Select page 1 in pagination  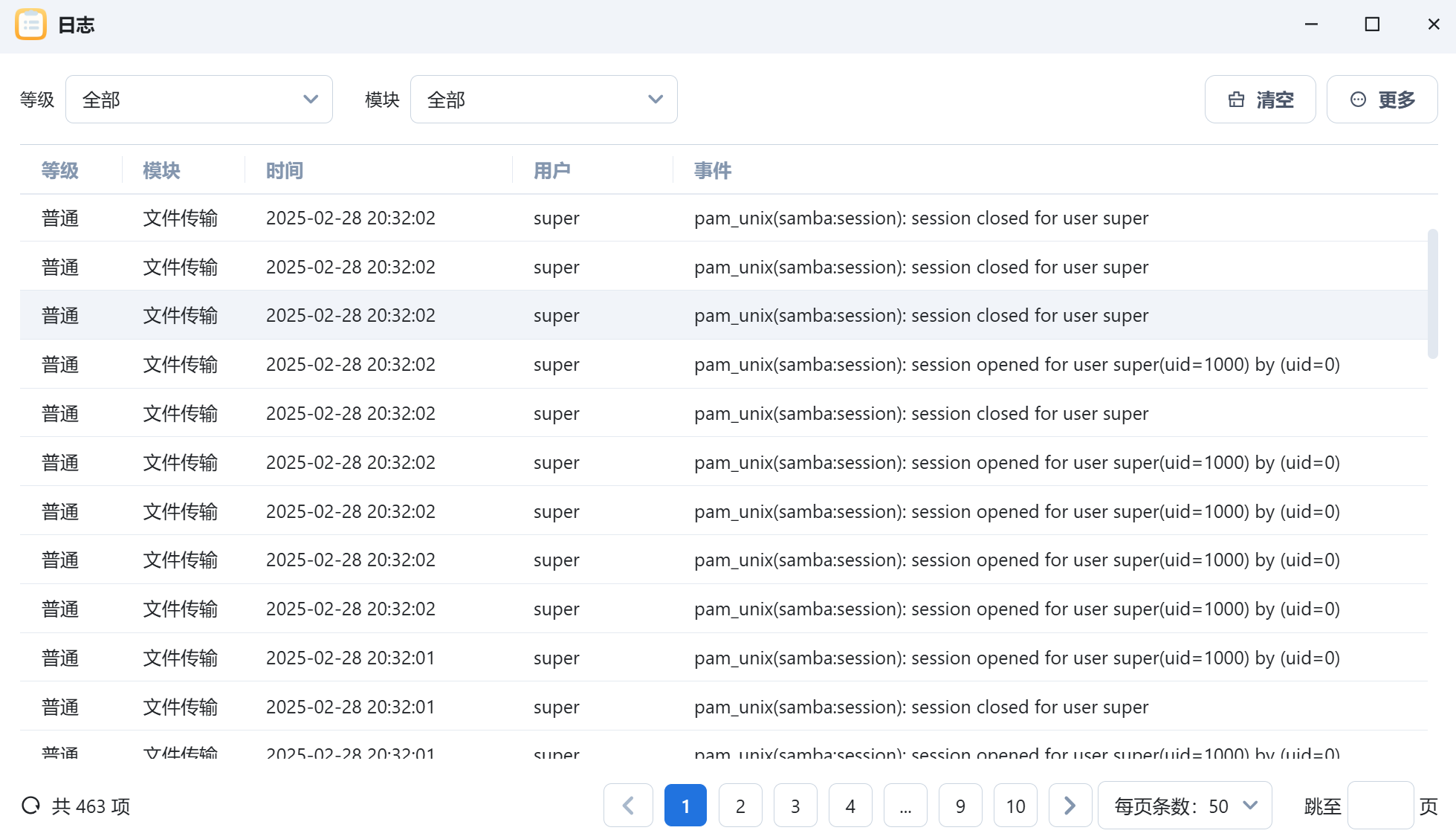tap(685, 806)
